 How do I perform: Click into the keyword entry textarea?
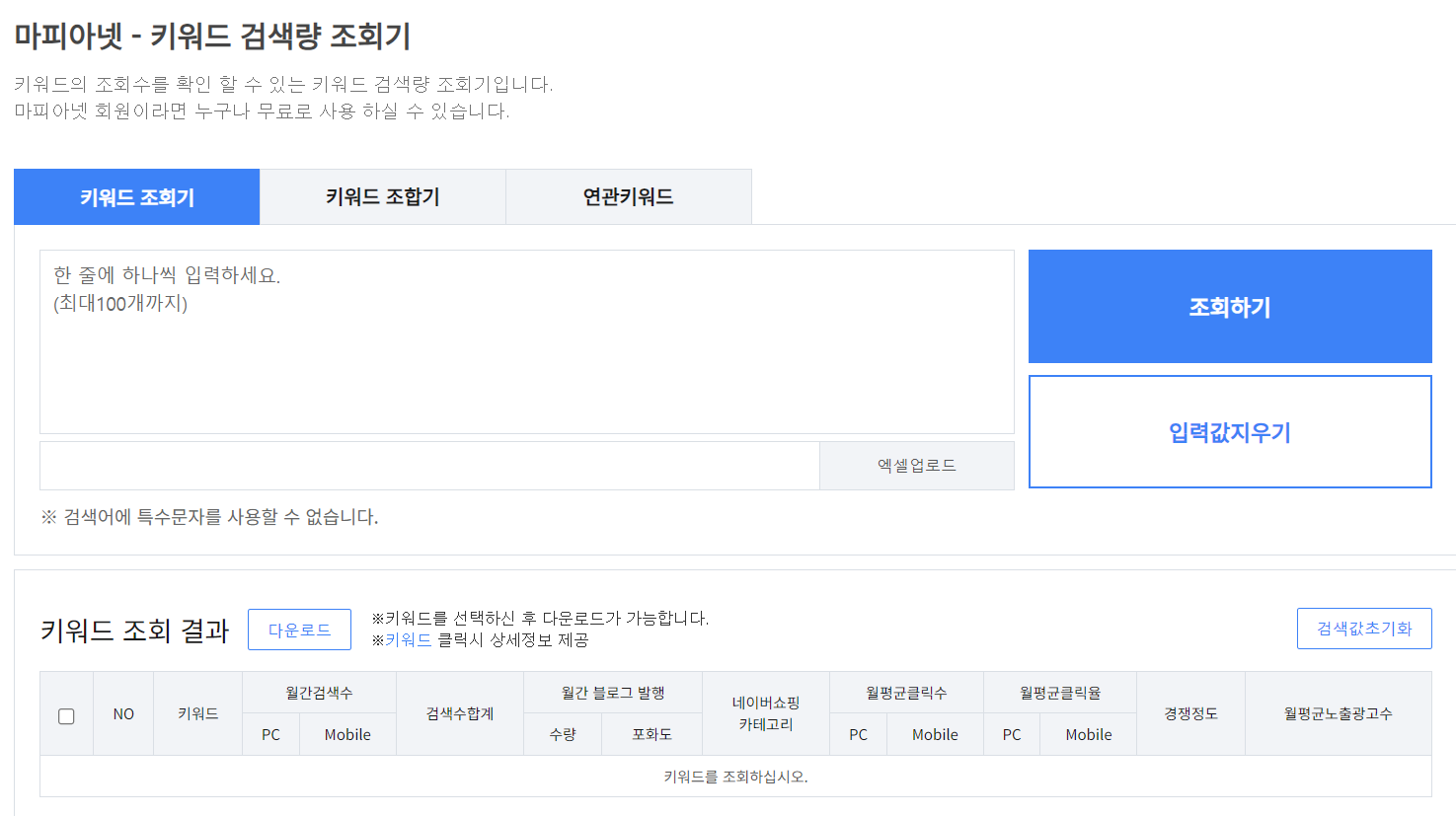tap(527, 341)
